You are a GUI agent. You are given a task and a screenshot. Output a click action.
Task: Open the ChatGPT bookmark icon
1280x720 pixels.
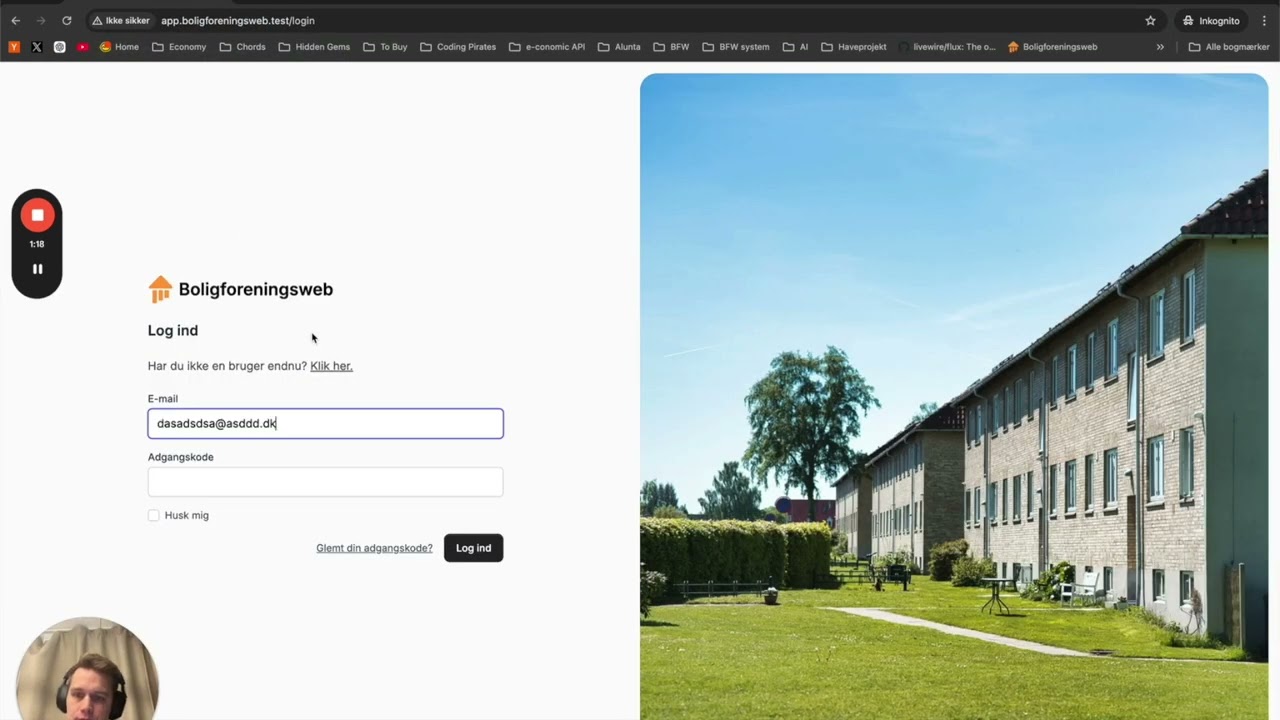coord(60,47)
